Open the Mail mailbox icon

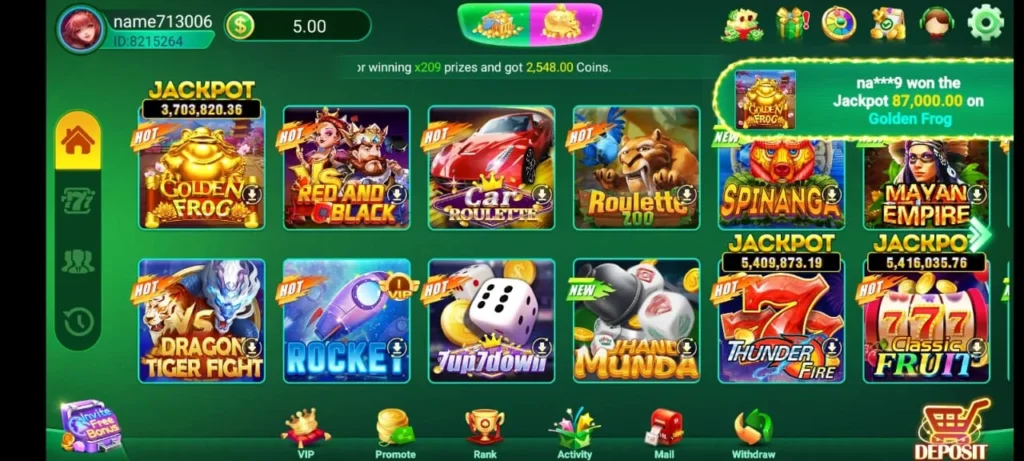(x=664, y=433)
